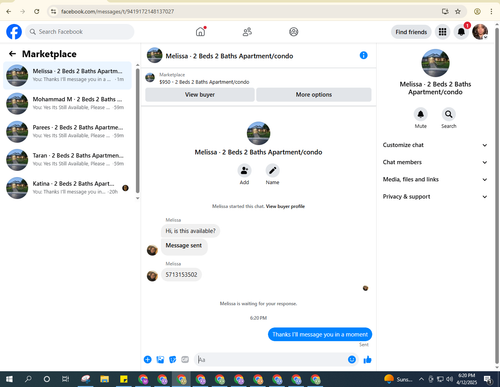Expand Media, files and links section
This screenshot has width=500, height=387.
(435, 179)
